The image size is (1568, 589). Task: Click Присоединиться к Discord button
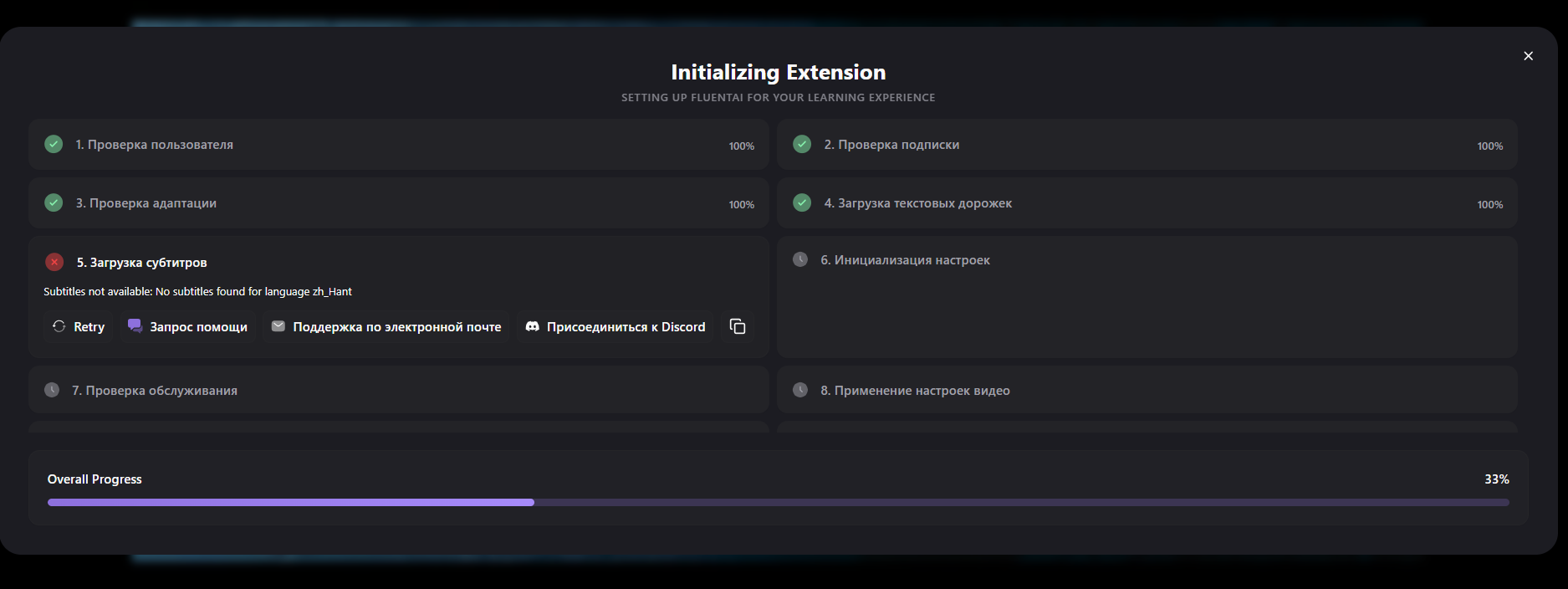615,326
